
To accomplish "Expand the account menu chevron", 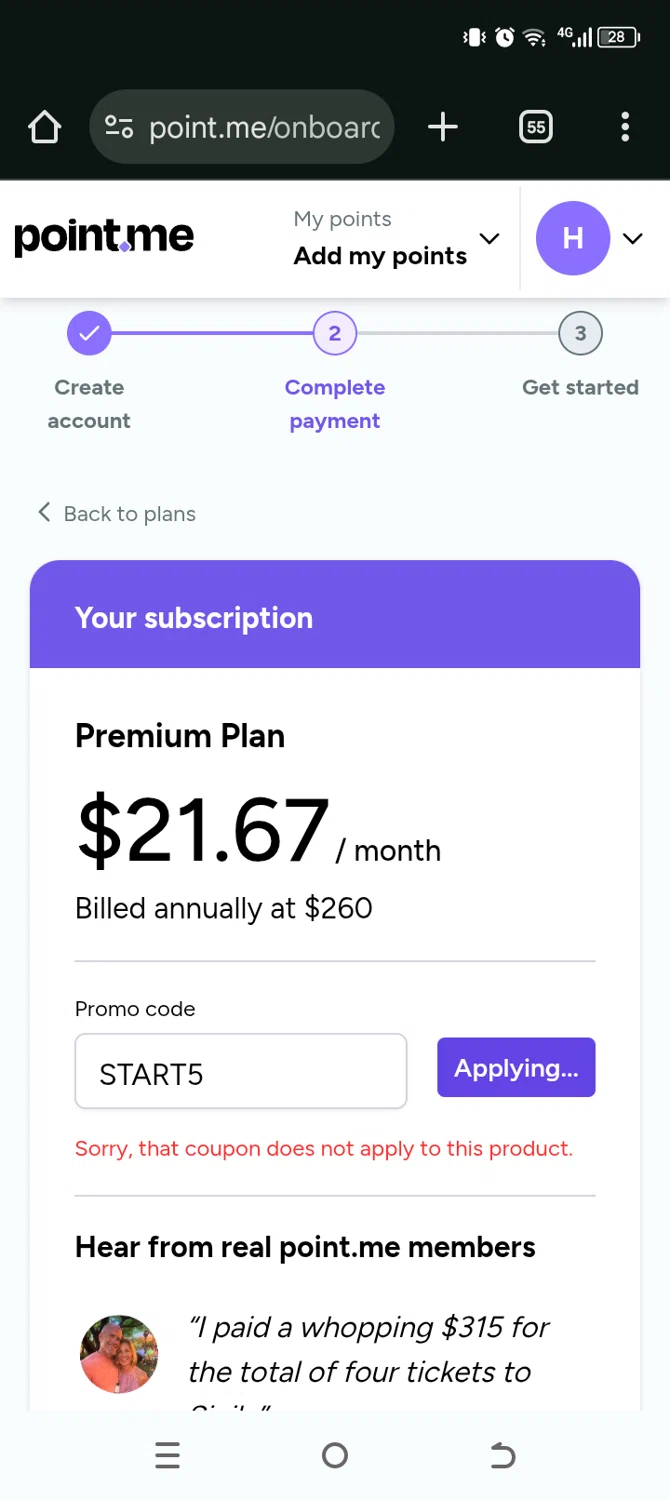I will point(632,238).
